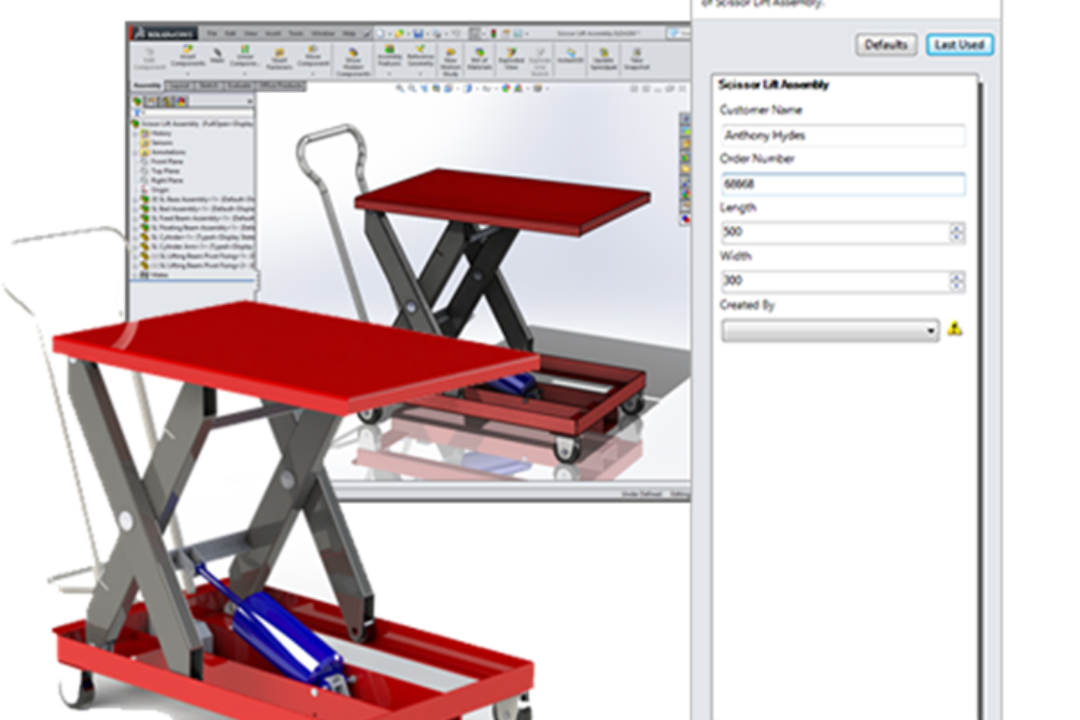Viewport: 1080px width, 720px height.
Task: Open the Tools menu
Action: pyautogui.click(x=295, y=34)
